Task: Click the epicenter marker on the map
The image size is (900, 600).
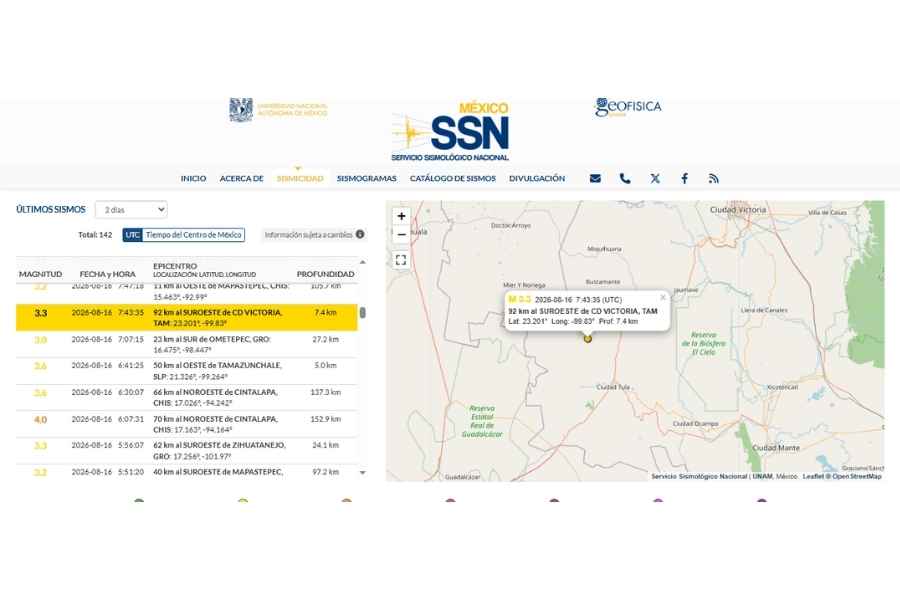Action: pos(588,339)
